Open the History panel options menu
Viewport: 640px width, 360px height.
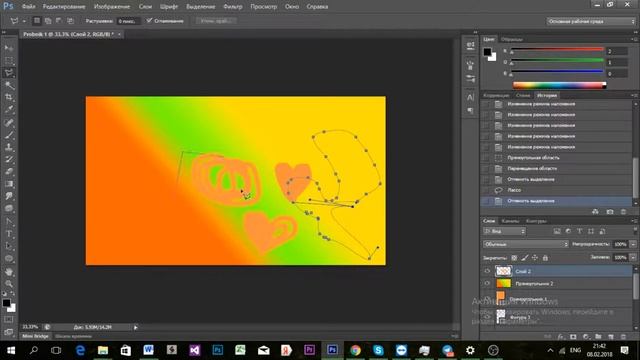pyautogui.click(x=634, y=95)
